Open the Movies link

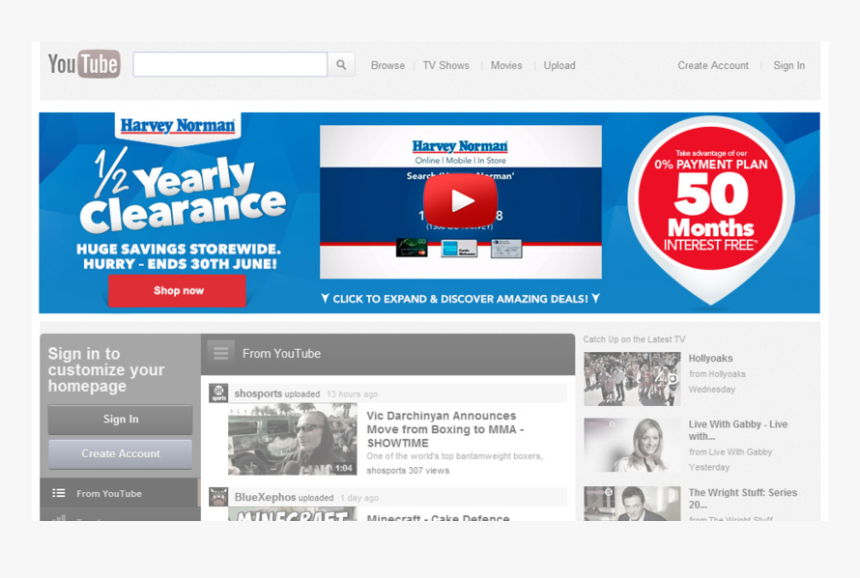tap(506, 65)
